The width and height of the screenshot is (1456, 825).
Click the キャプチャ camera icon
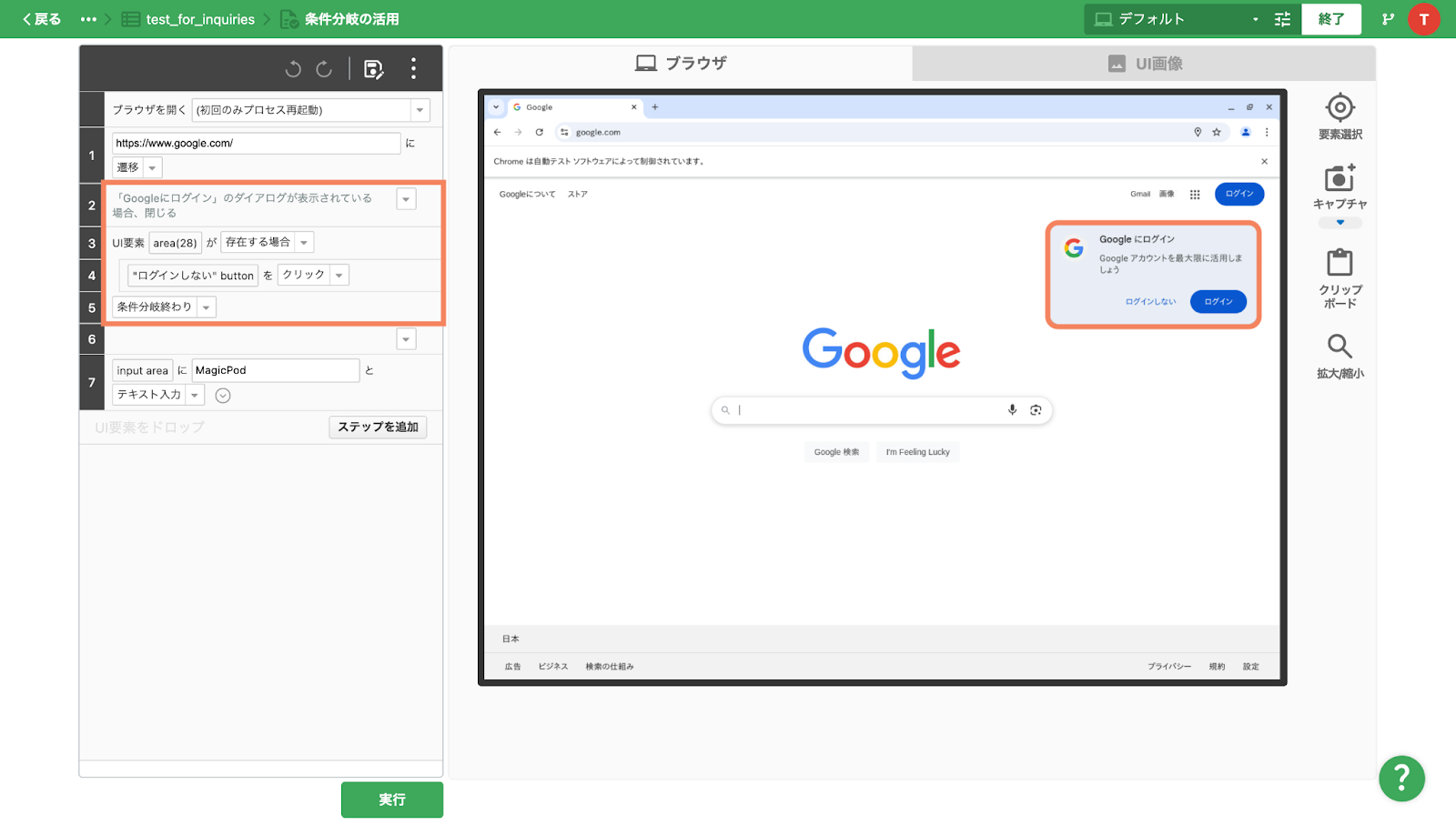coord(1340,177)
